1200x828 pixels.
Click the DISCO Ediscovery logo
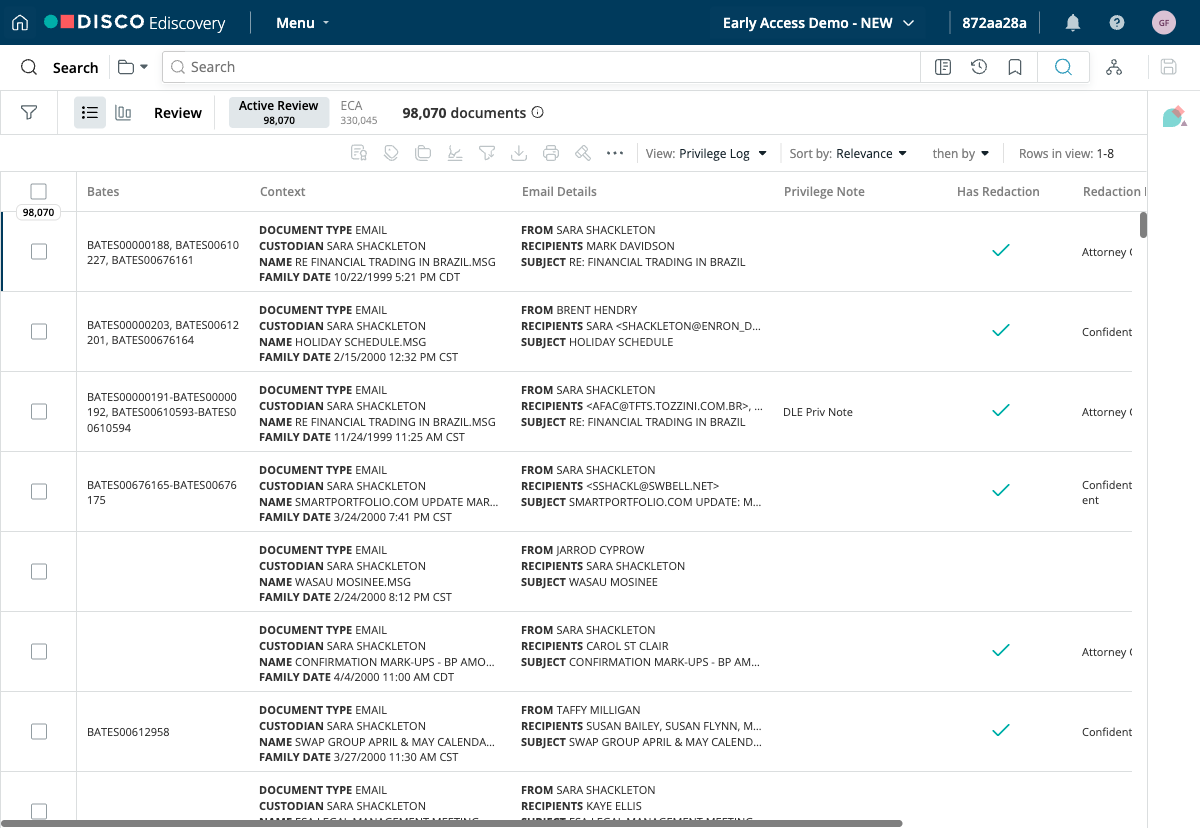pyautogui.click(x=135, y=22)
